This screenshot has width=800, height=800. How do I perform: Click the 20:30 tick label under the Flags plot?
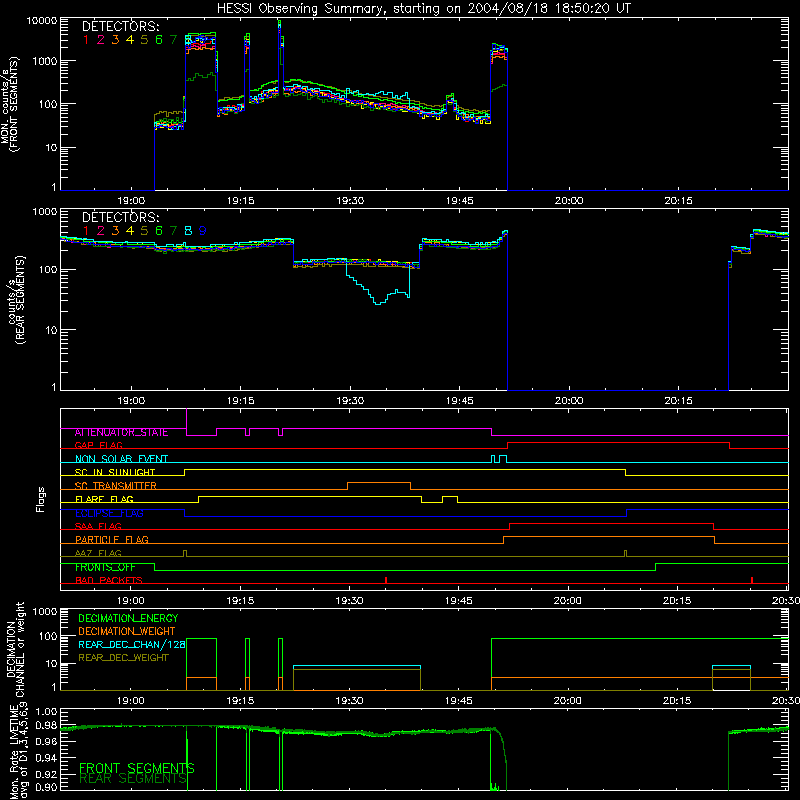786,601
